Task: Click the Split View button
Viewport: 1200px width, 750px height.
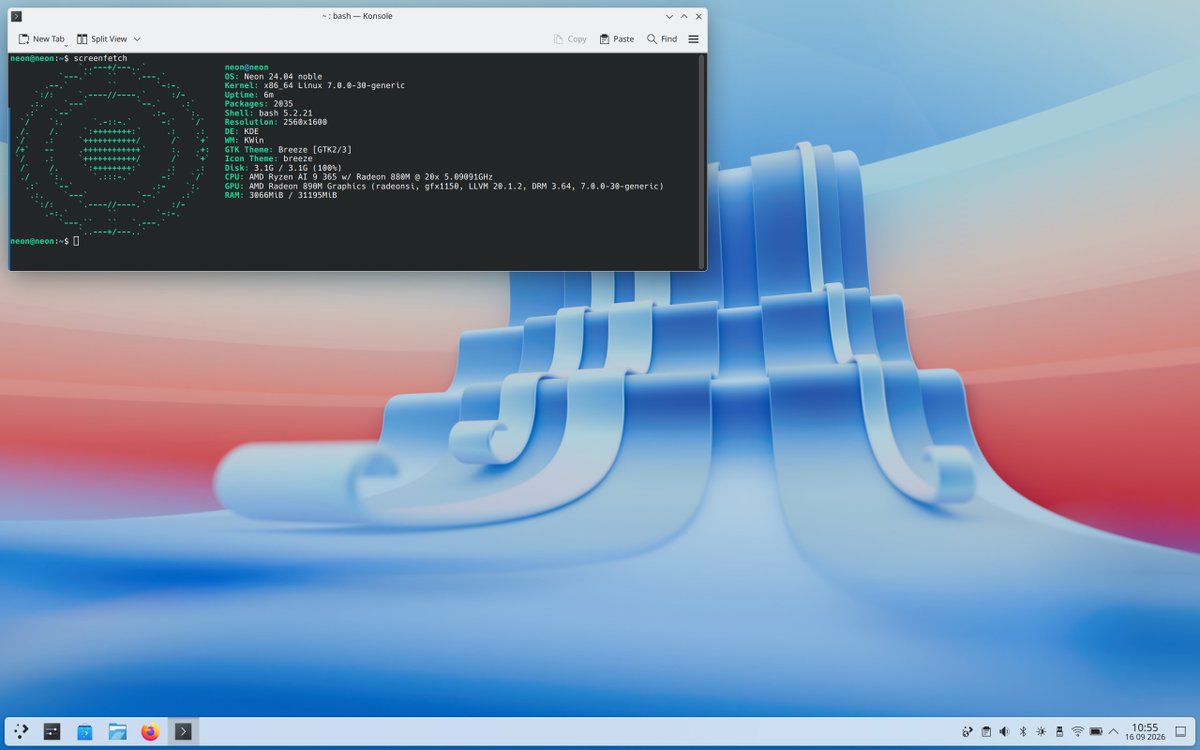Action: (x=101, y=39)
